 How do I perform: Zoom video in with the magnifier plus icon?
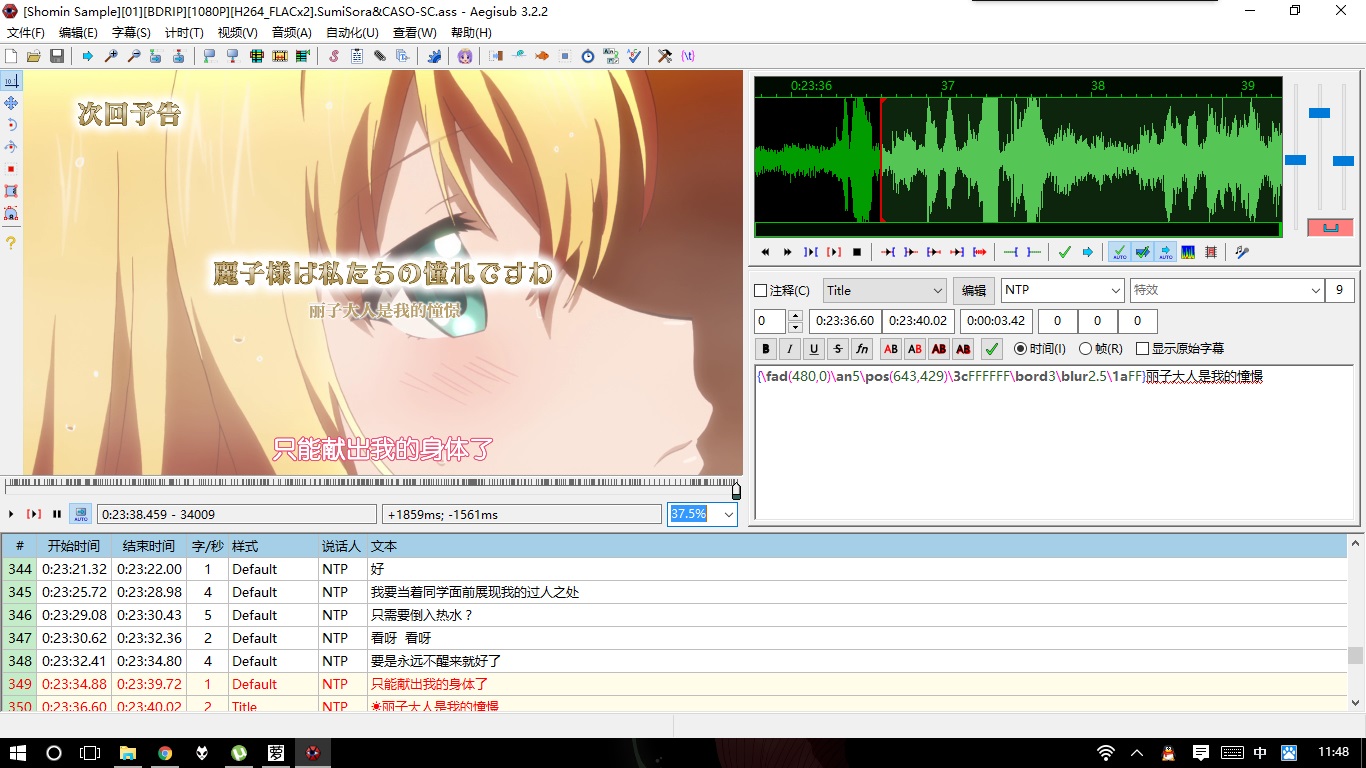coord(111,56)
